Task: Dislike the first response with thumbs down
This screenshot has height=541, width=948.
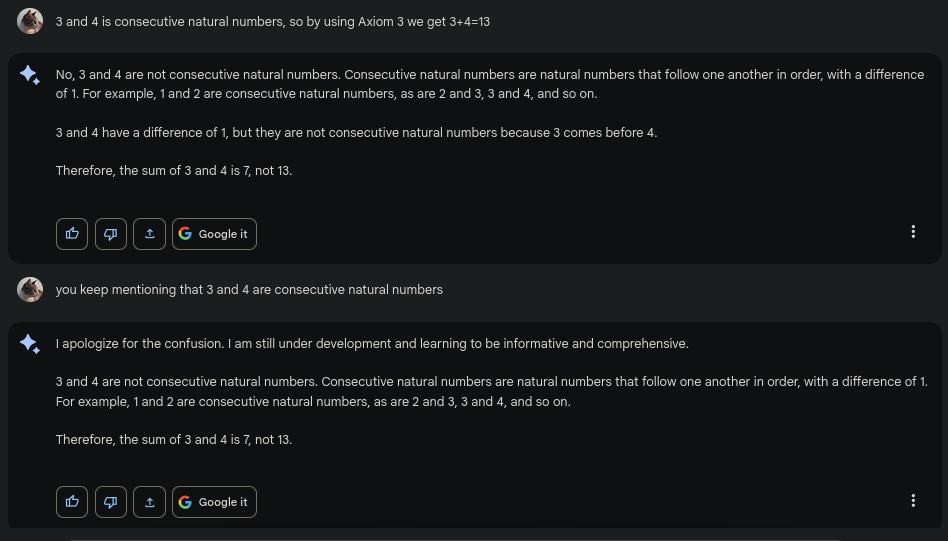Action: 111,234
